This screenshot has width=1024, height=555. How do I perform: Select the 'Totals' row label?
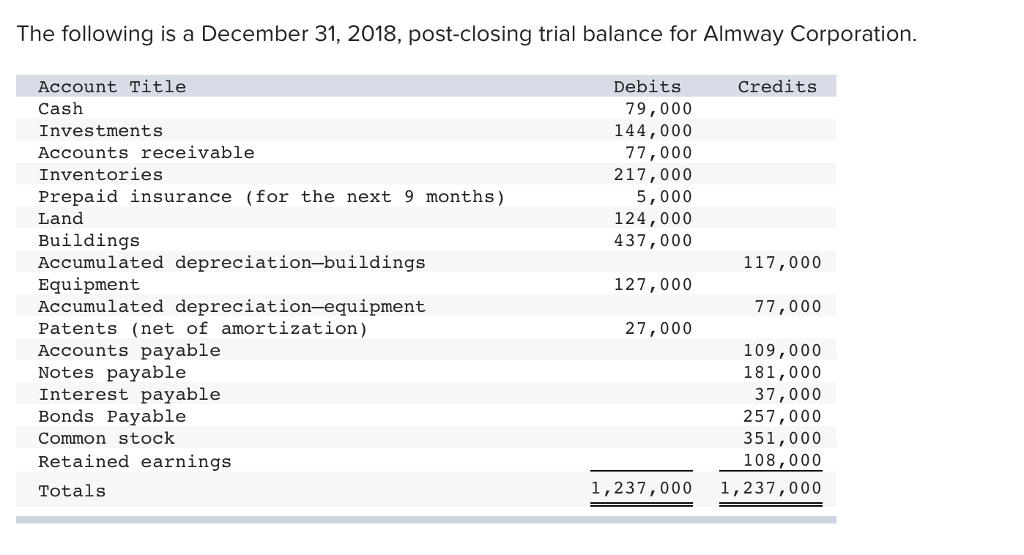72,491
